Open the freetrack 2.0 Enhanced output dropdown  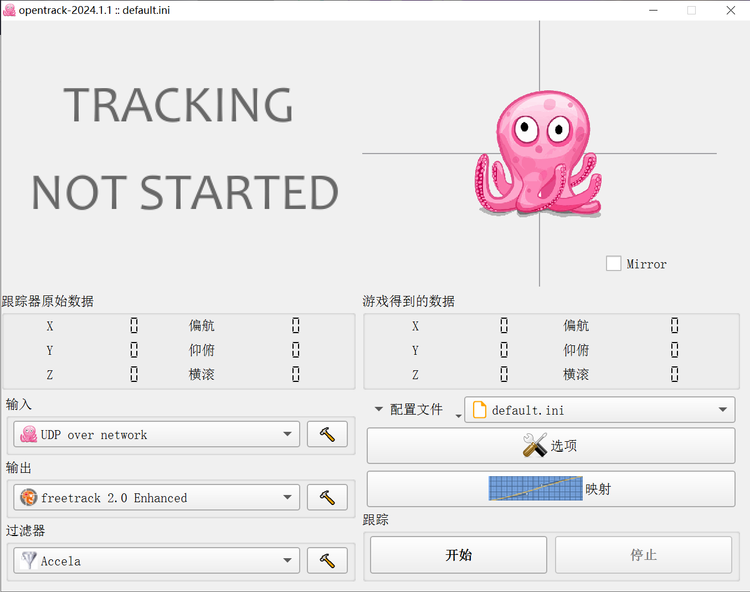click(x=156, y=497)
